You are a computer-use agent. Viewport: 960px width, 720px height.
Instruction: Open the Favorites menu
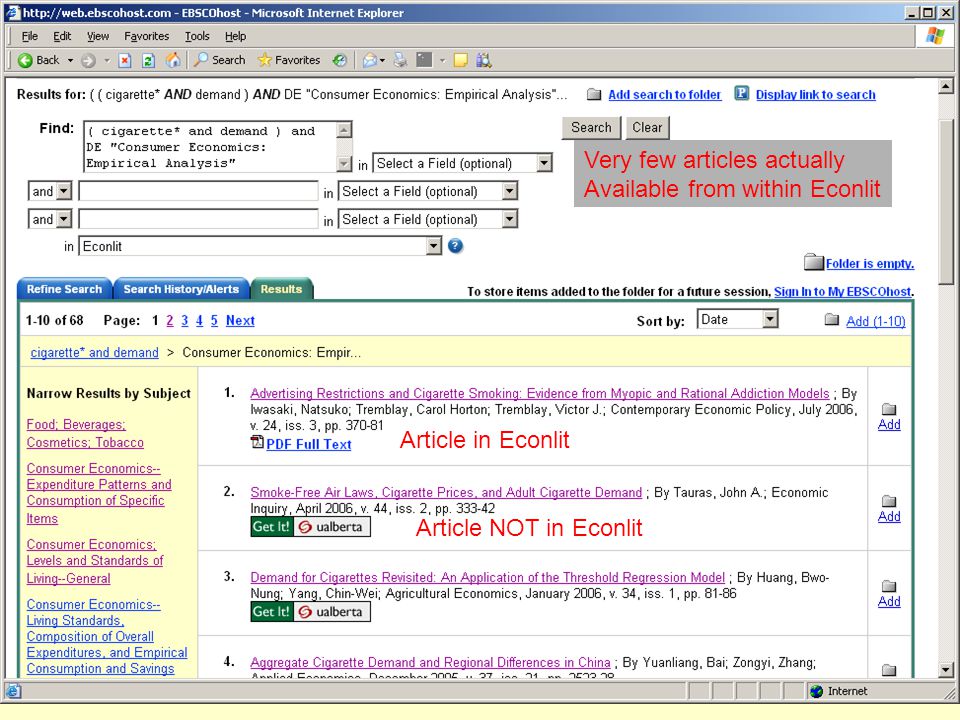tap(146, 36)
